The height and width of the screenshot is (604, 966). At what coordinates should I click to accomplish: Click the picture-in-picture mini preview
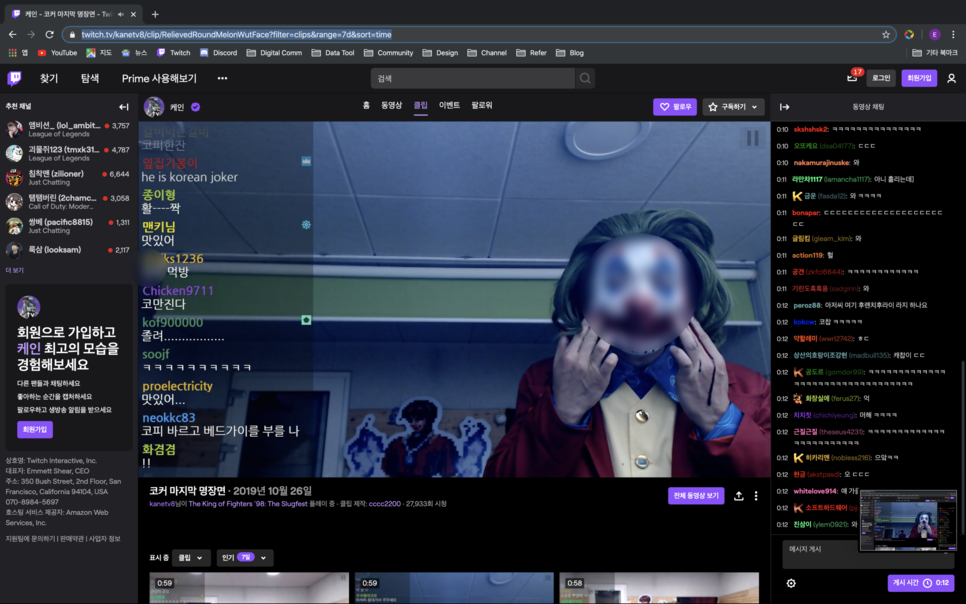(x=908, y=521)
